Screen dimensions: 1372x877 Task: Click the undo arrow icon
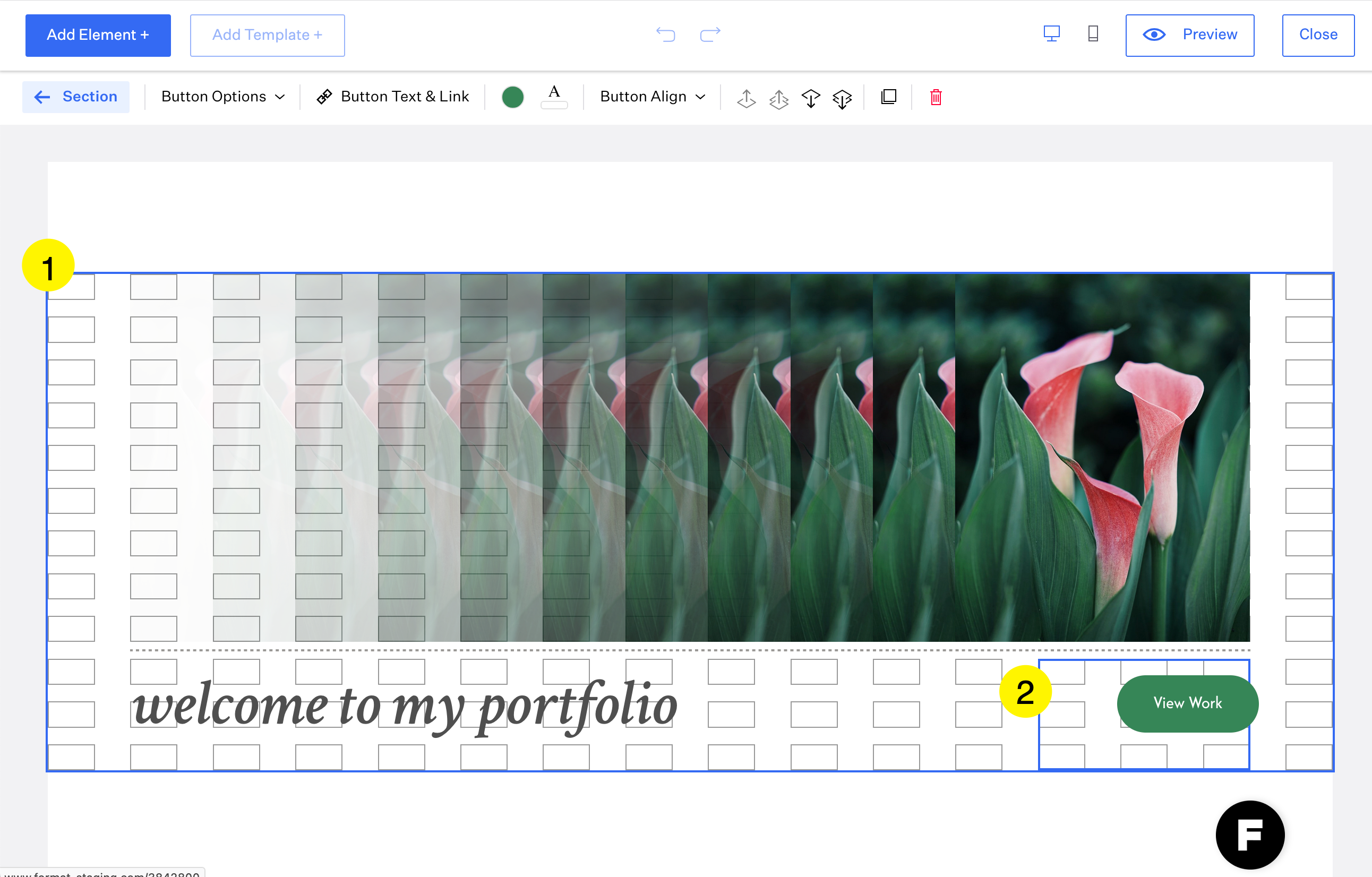pyautogui.click(x=665, y=35)
